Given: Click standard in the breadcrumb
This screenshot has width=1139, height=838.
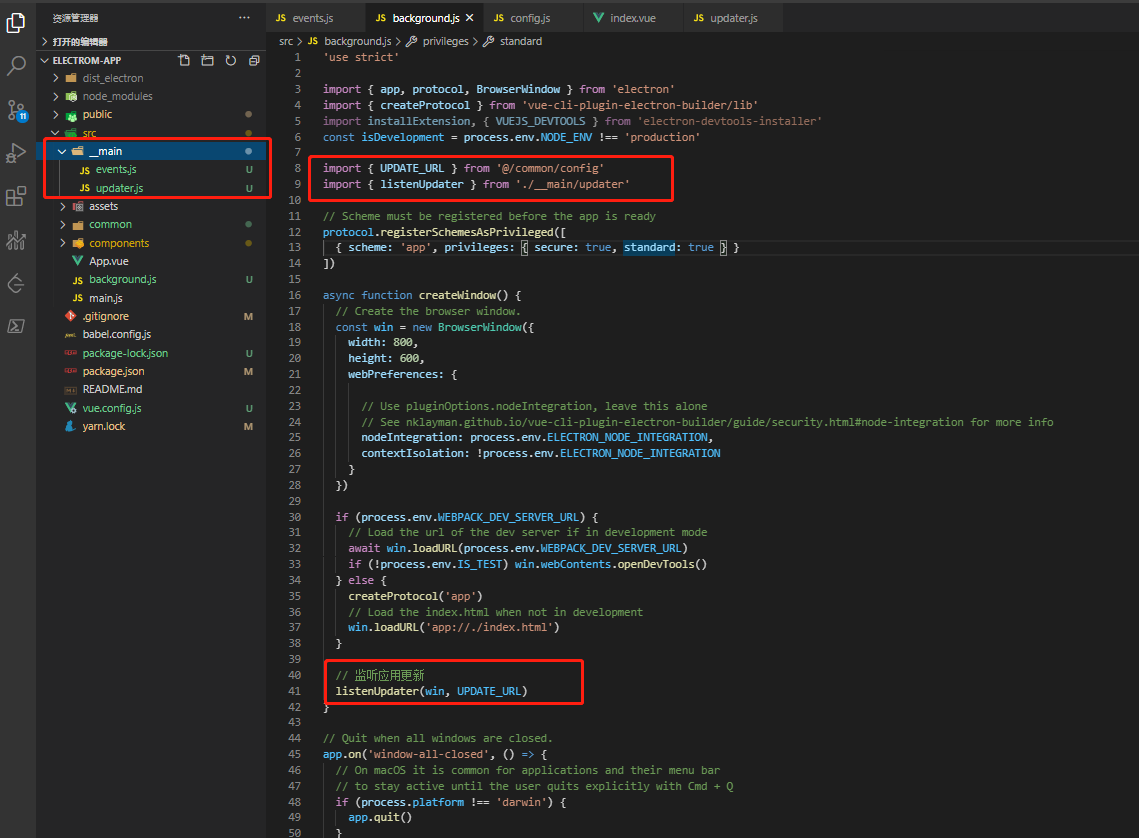Looking at the screenshot, I should tap(520, 41).
